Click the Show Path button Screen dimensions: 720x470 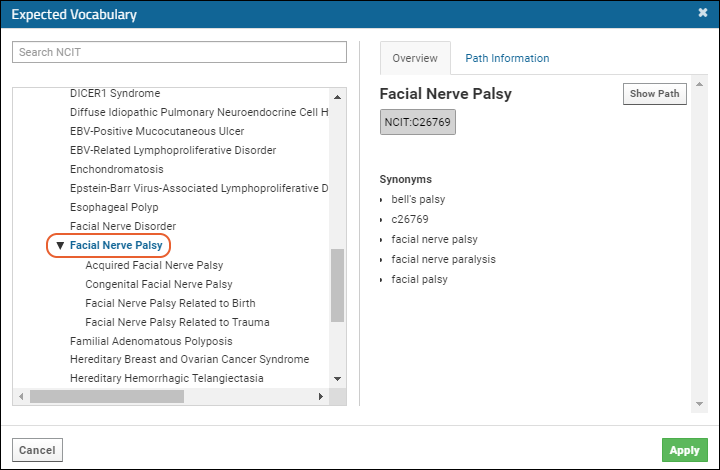[654, 94]
